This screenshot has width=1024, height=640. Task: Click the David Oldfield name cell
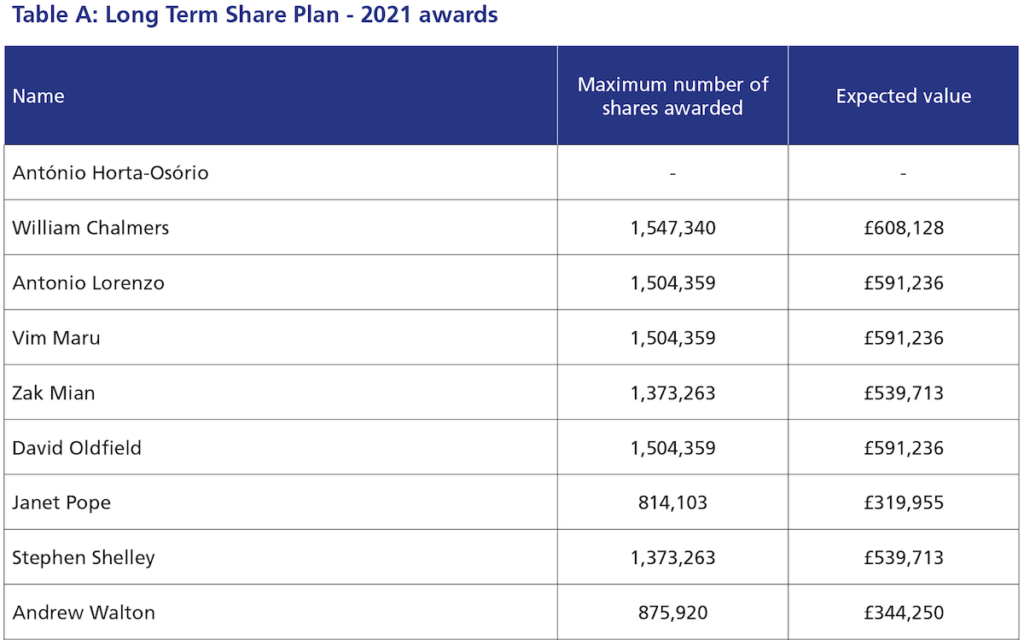pos(77,448)
